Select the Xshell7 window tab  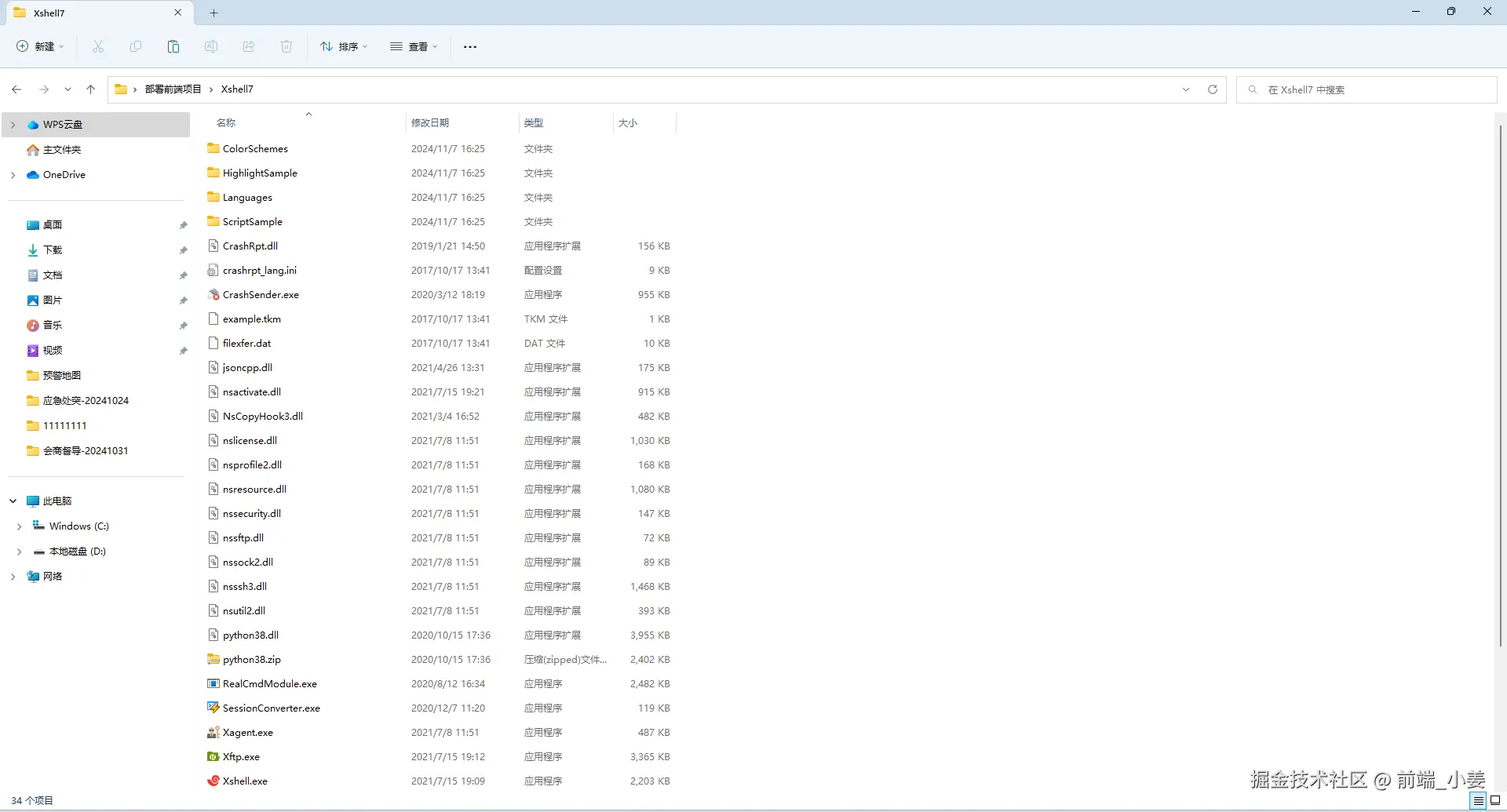(x=98, y=13)
